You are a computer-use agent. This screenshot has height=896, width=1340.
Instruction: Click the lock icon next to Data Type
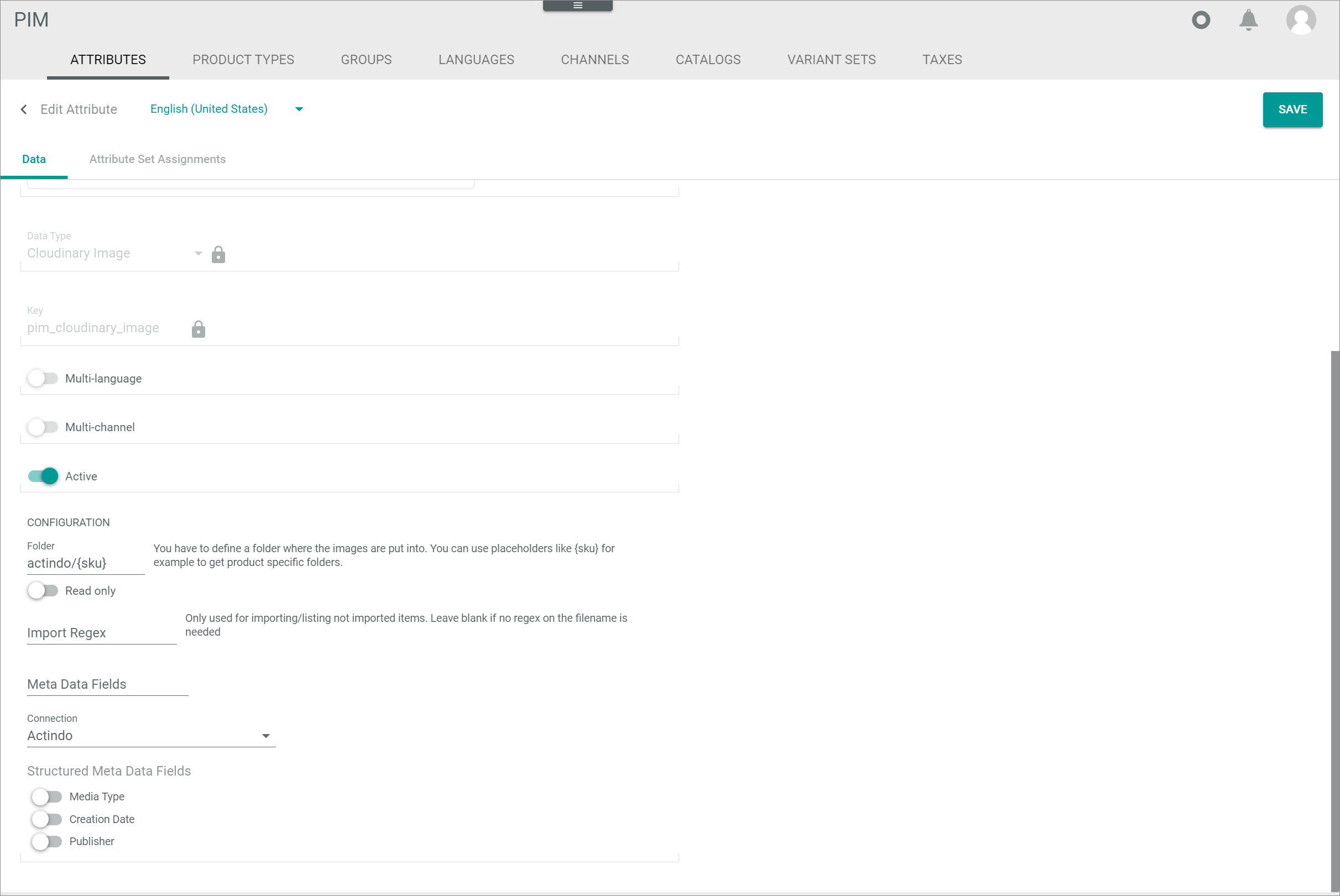pyautogui.click(x=218, y=254)
